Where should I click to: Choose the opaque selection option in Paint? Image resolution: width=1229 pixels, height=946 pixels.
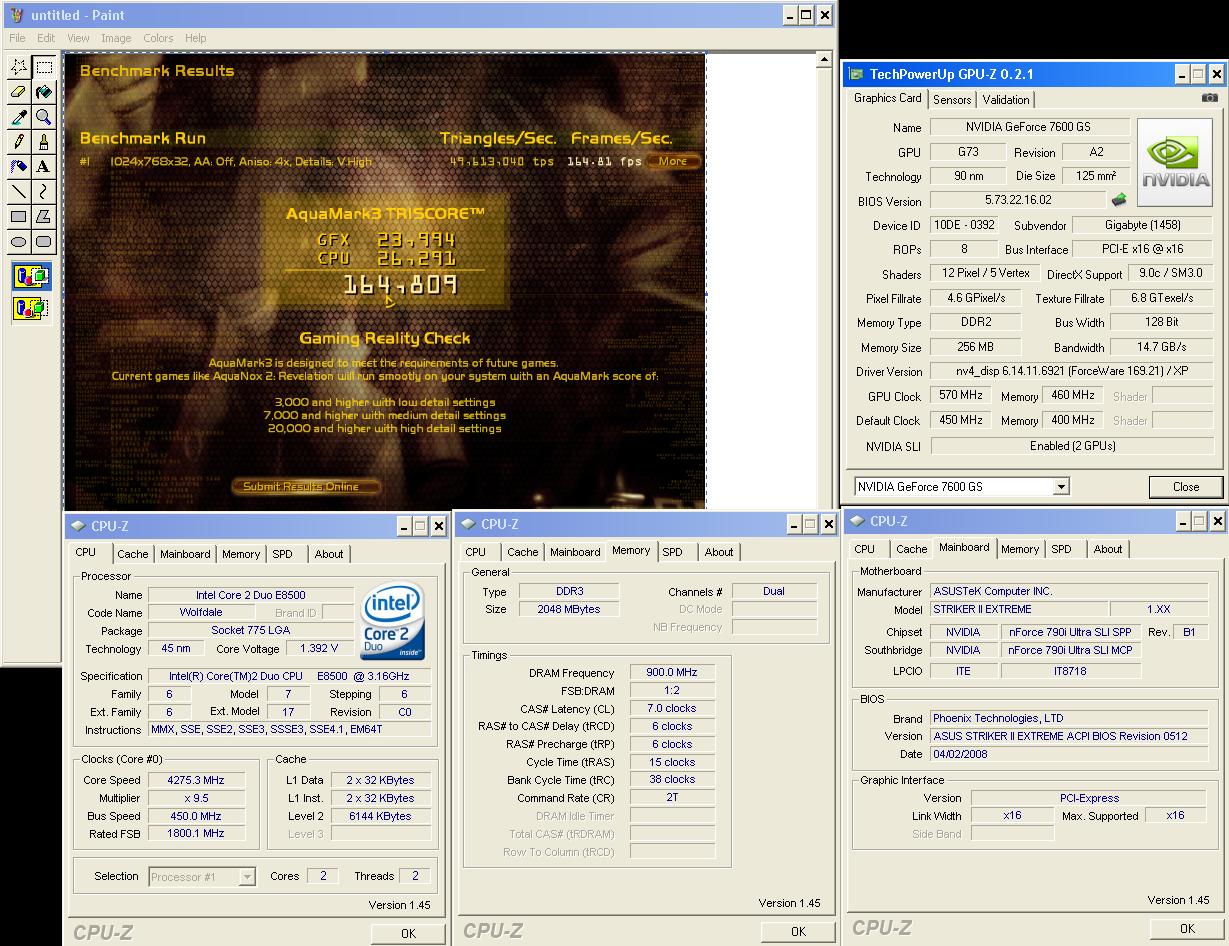pyautogui.click(x=31, y=276)
